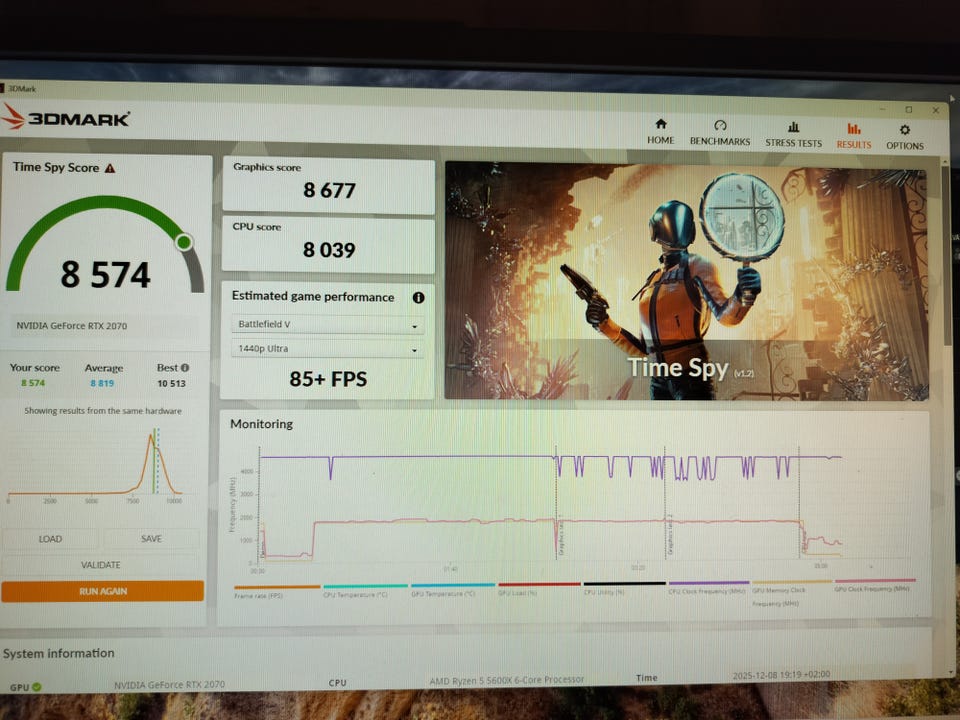This screenshot has width=960, height=720.
Task: Open the Benchmarks gauge icon
Action: point(720,126)
